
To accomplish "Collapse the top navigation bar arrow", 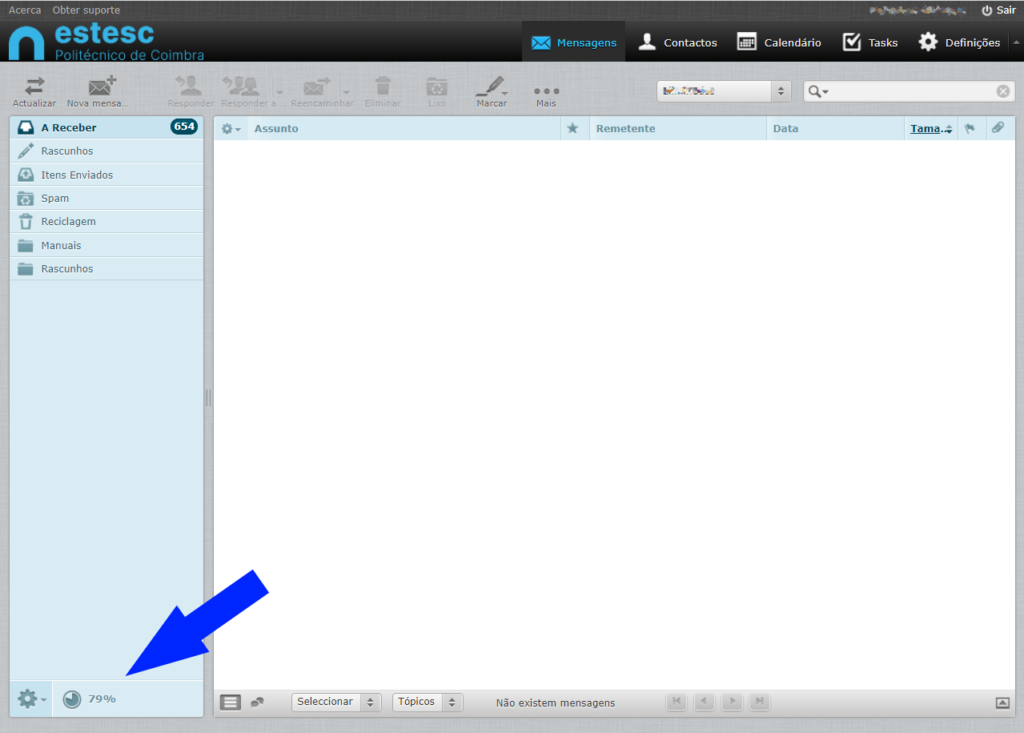I will (1016, 42).
